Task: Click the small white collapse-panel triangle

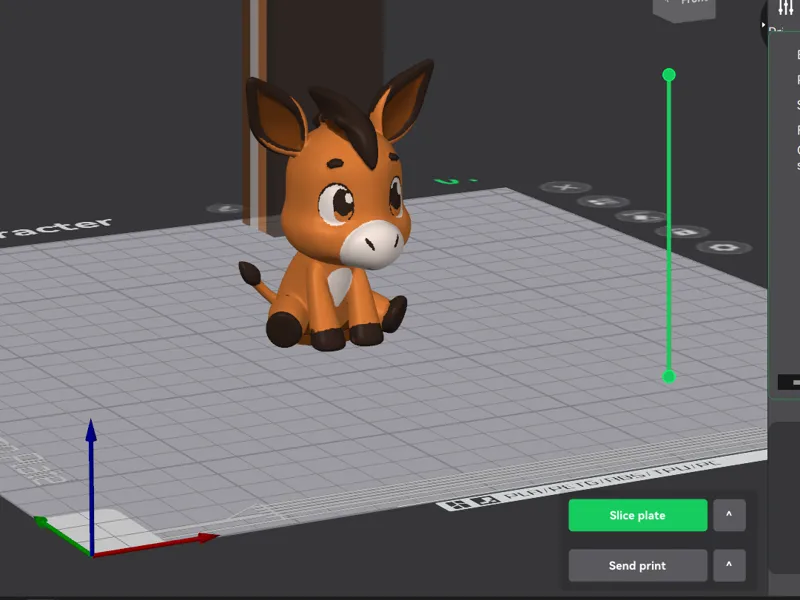Action: pyautogui.click(x=763, y=24)
